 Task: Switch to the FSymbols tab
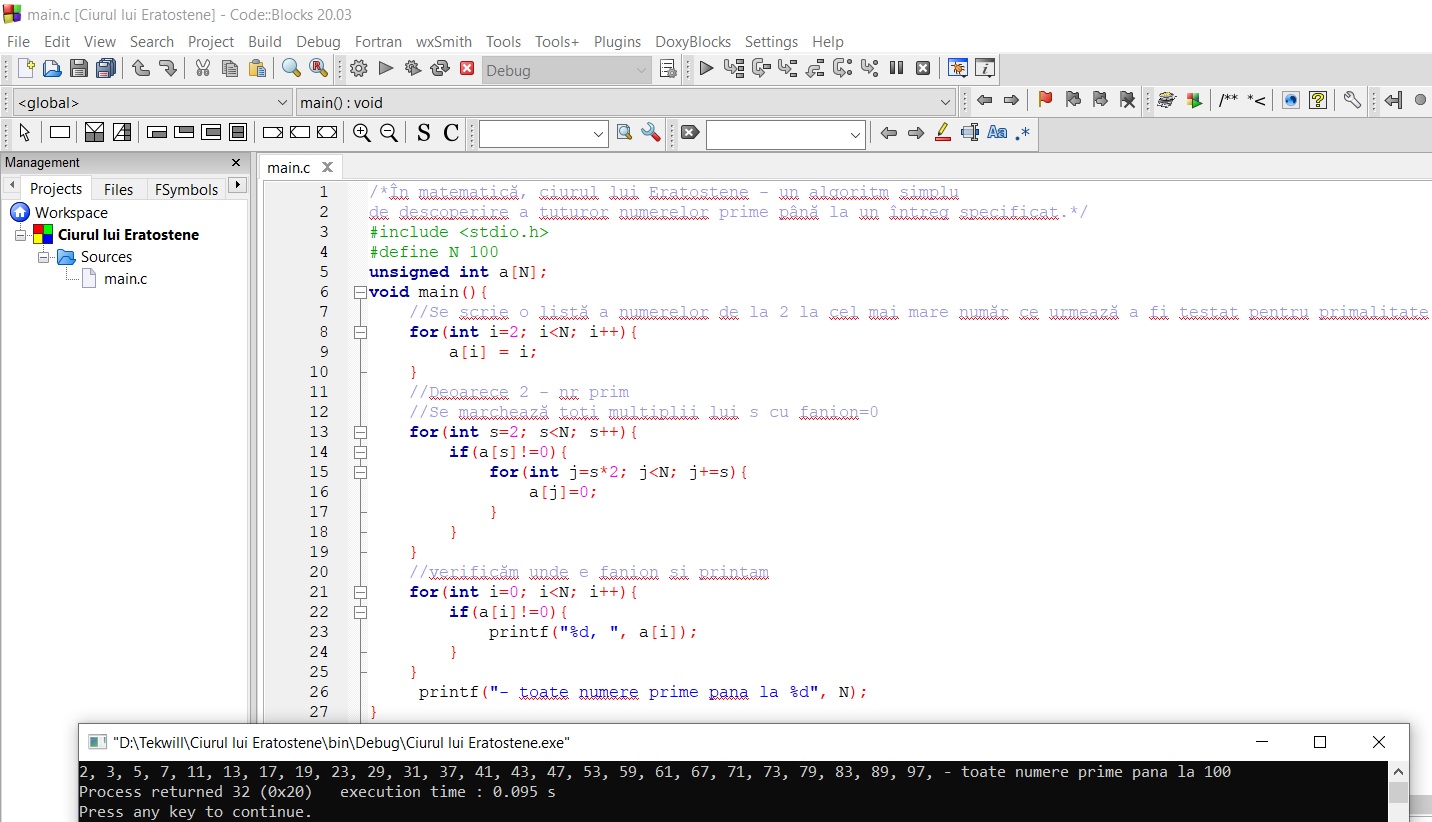coord(186,188)
